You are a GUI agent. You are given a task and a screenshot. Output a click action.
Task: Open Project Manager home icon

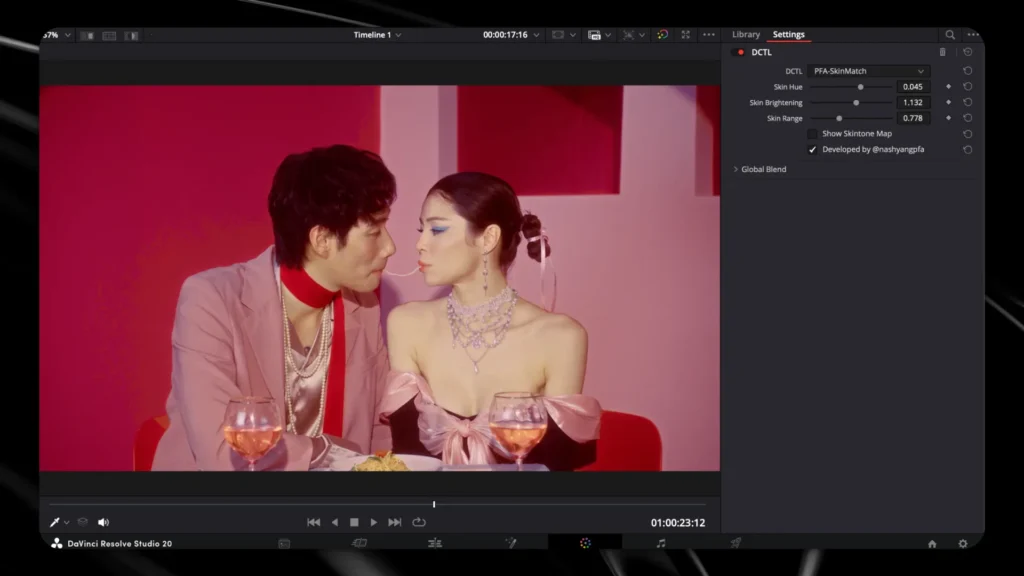pos(932,544)
